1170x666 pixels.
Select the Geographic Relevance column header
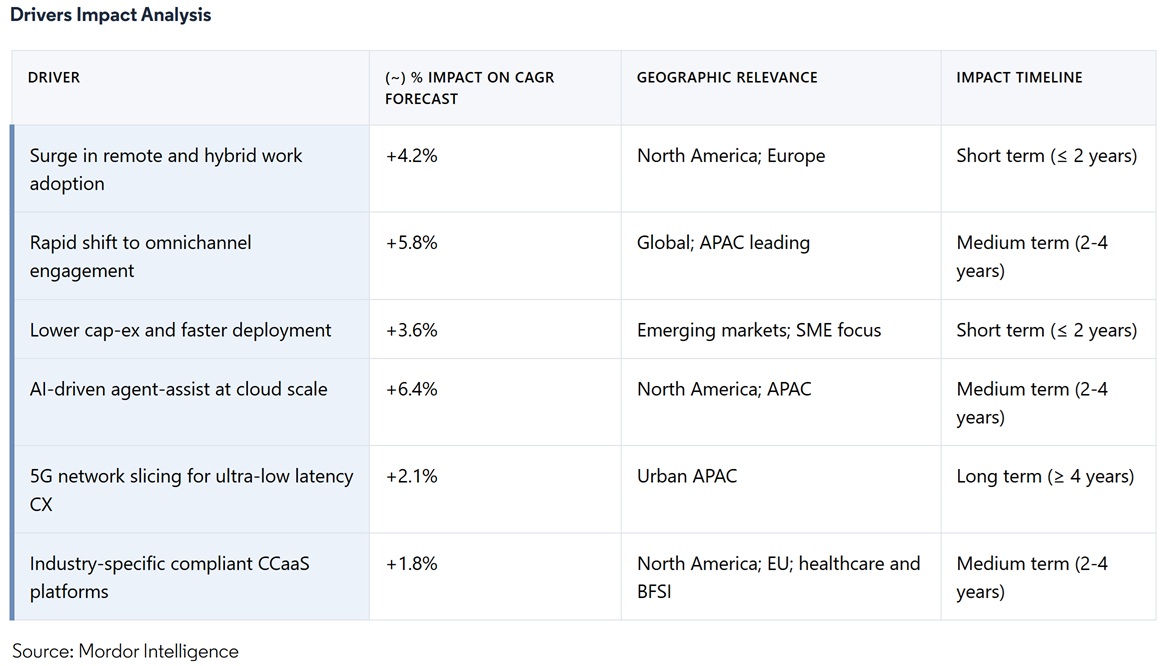click(x=727, y=77)
